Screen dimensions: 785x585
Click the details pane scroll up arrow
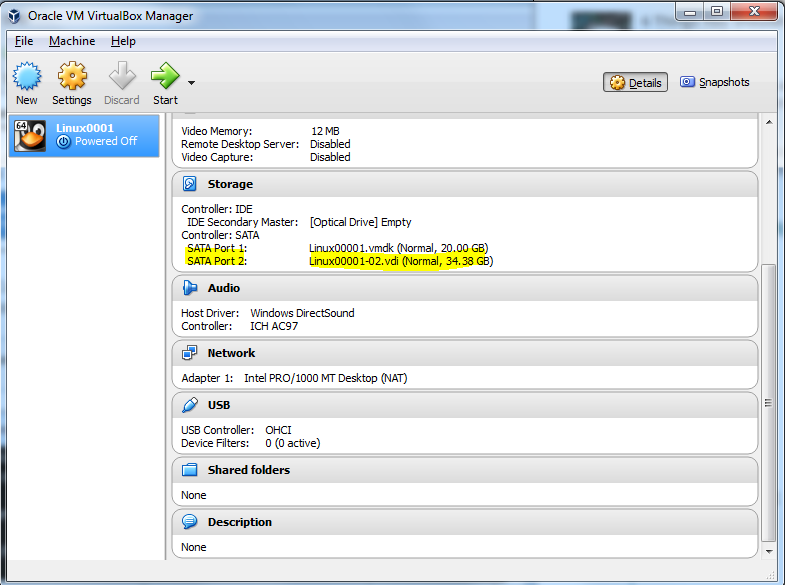point(769,122)
